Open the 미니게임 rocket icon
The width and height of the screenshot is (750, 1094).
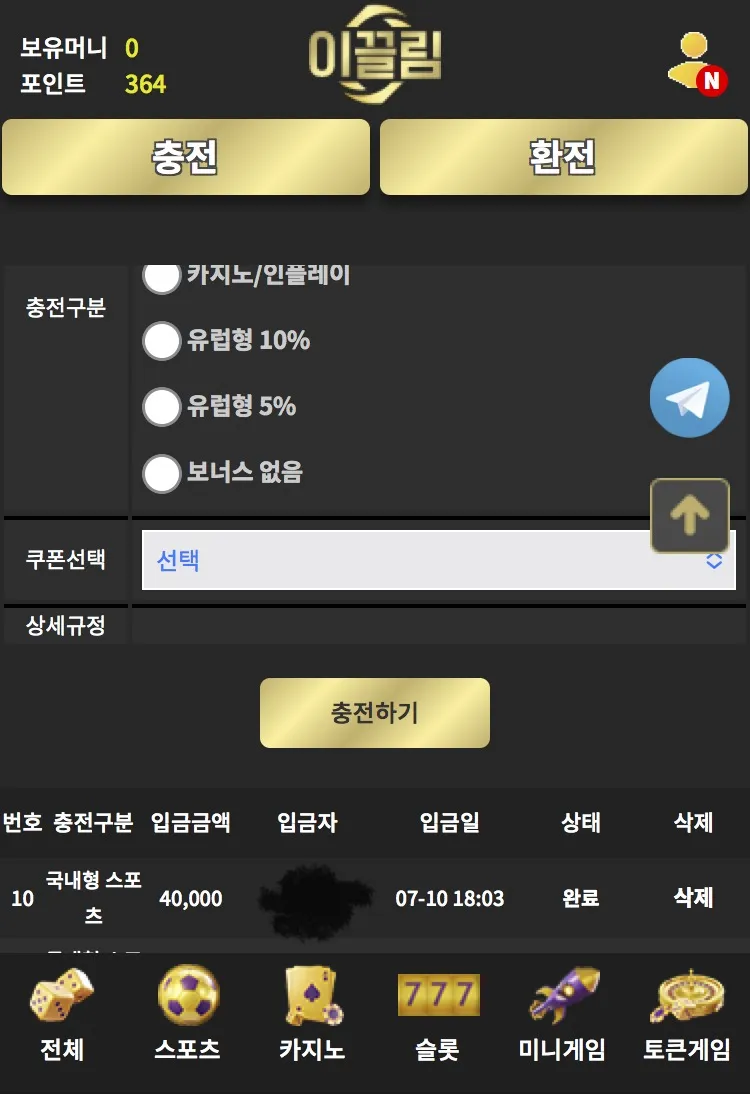[x=563, y=994]
